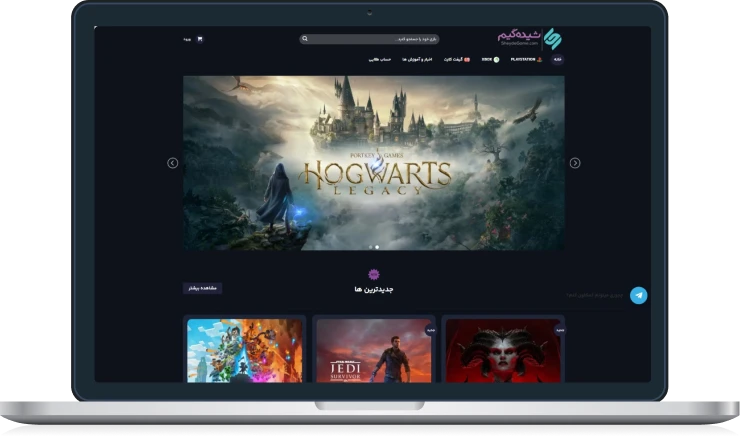Open the خانه home menu item
741x437 pixels.
(557, 60)
